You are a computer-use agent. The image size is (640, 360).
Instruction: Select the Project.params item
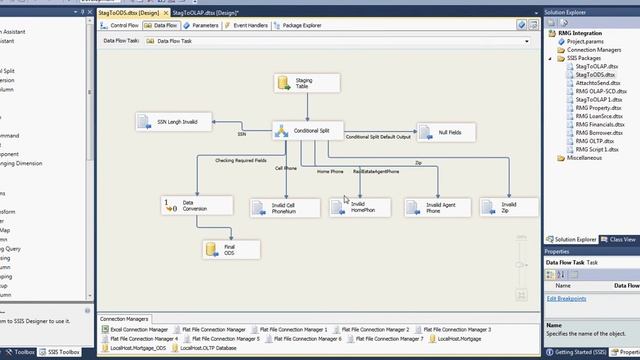tap(585, 42)
